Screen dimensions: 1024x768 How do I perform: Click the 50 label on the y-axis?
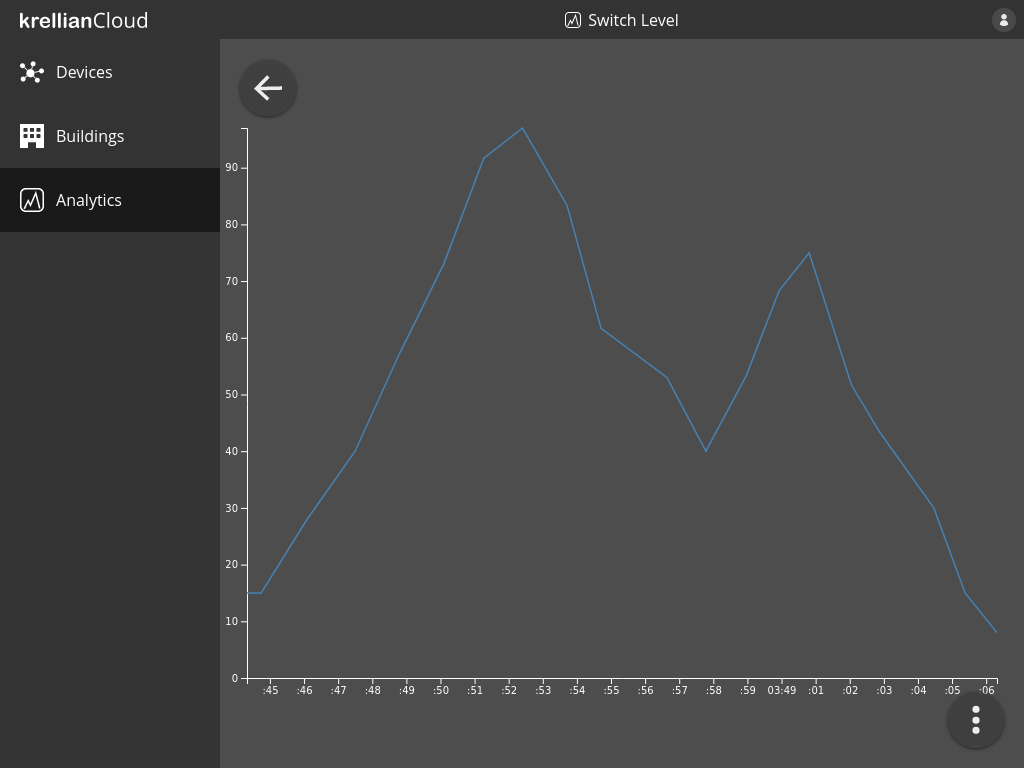(232, 395)
